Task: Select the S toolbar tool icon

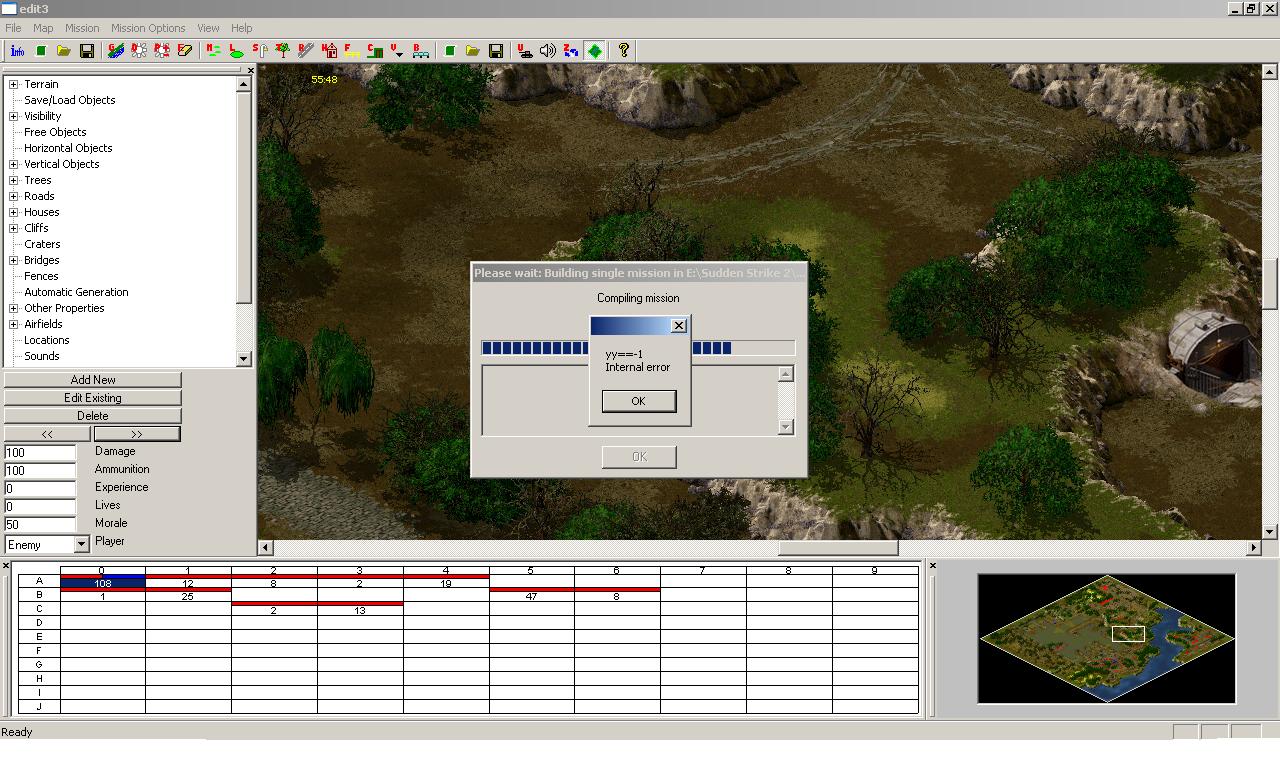Action: 260,50
